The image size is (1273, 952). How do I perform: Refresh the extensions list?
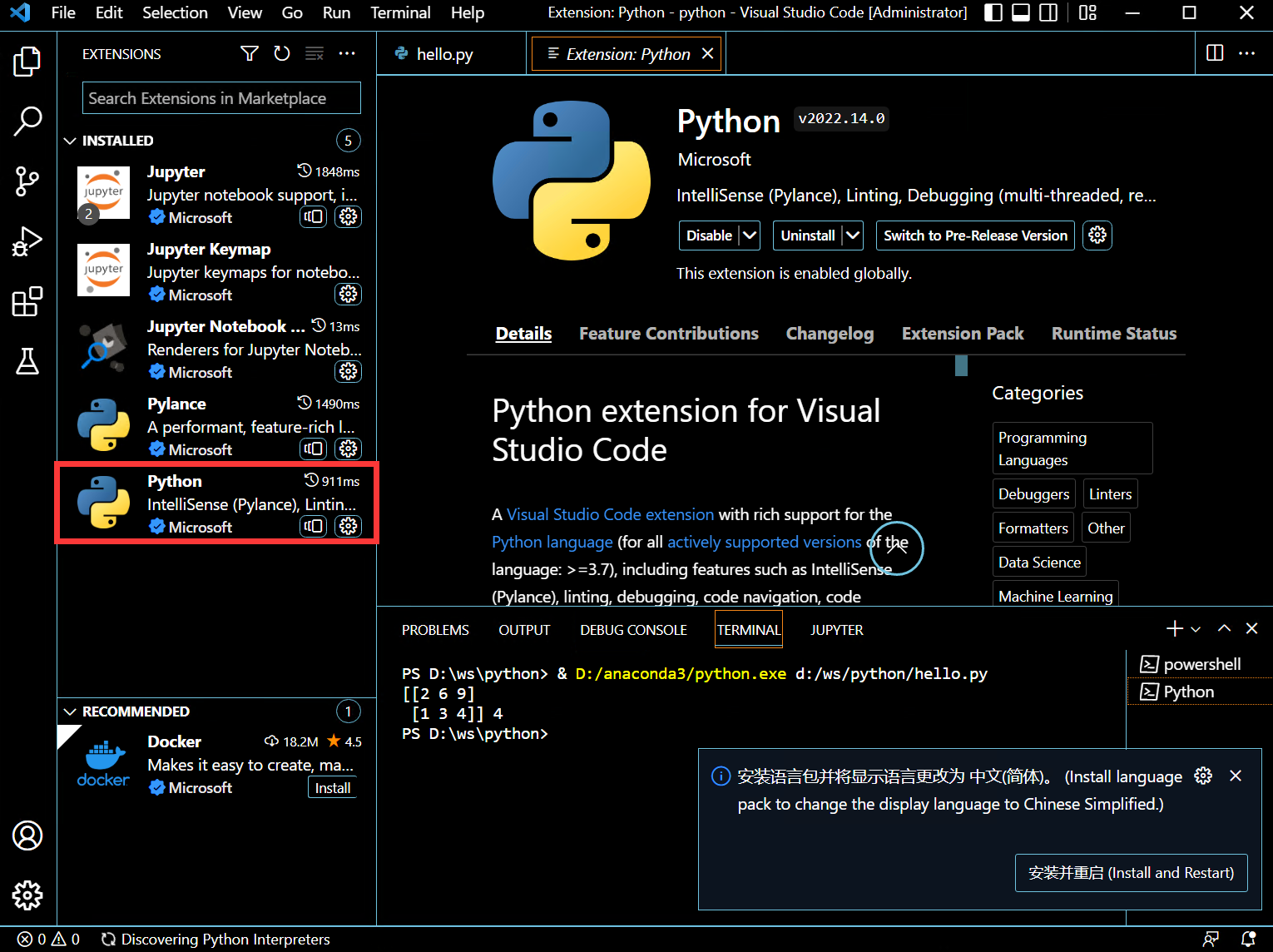click(x=282, y=54)
